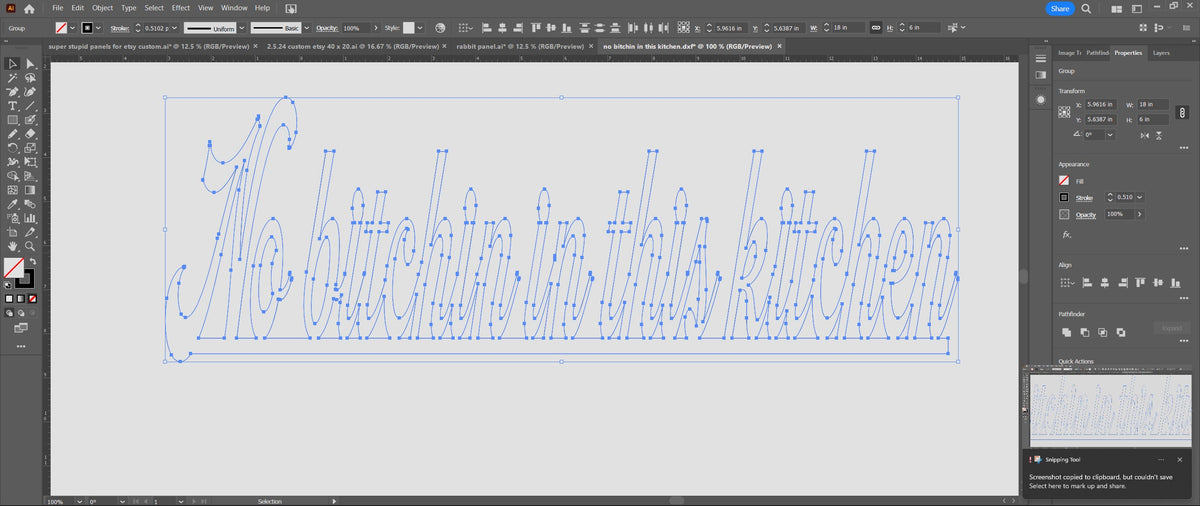Open the Stroke color dropdown in control bar

[97, 28]
